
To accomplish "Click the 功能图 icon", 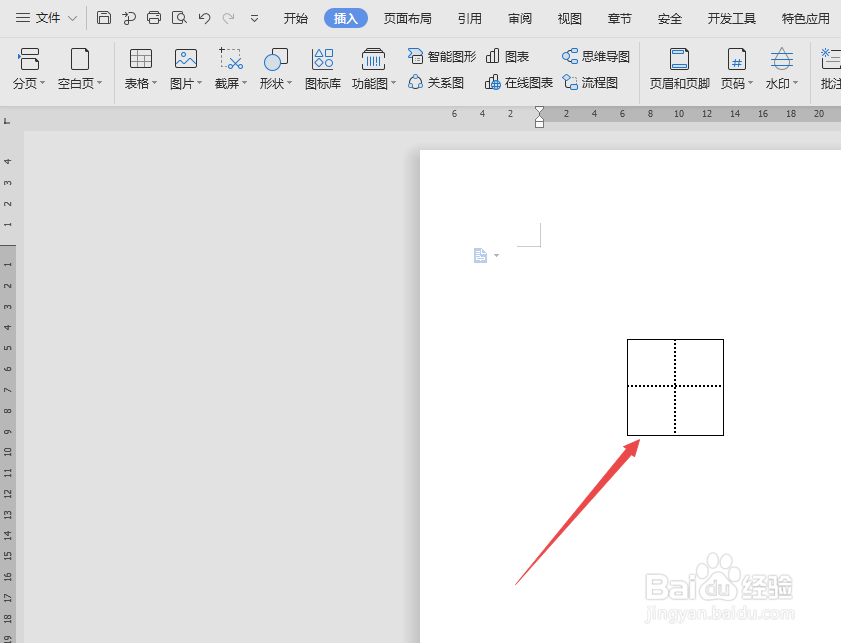I will click(373, 59).
